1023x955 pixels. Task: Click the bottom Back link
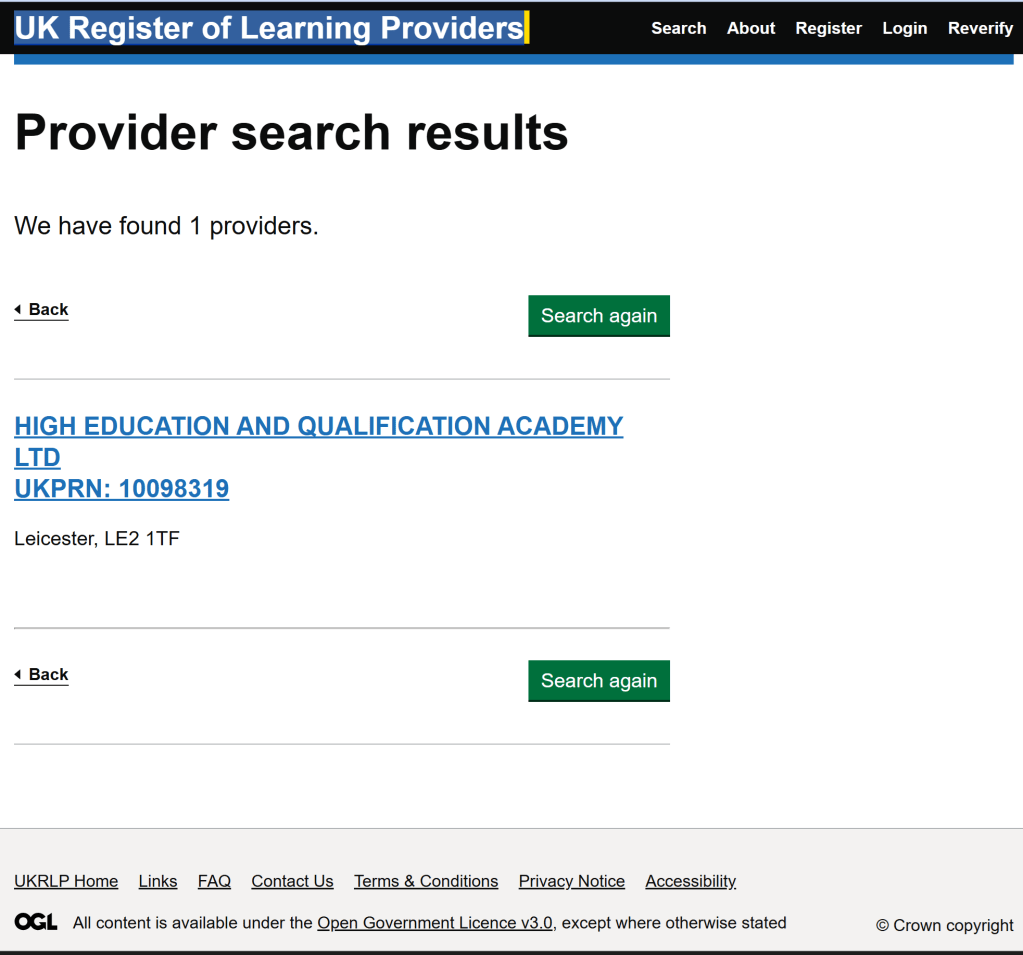click(x=42, y=675)
